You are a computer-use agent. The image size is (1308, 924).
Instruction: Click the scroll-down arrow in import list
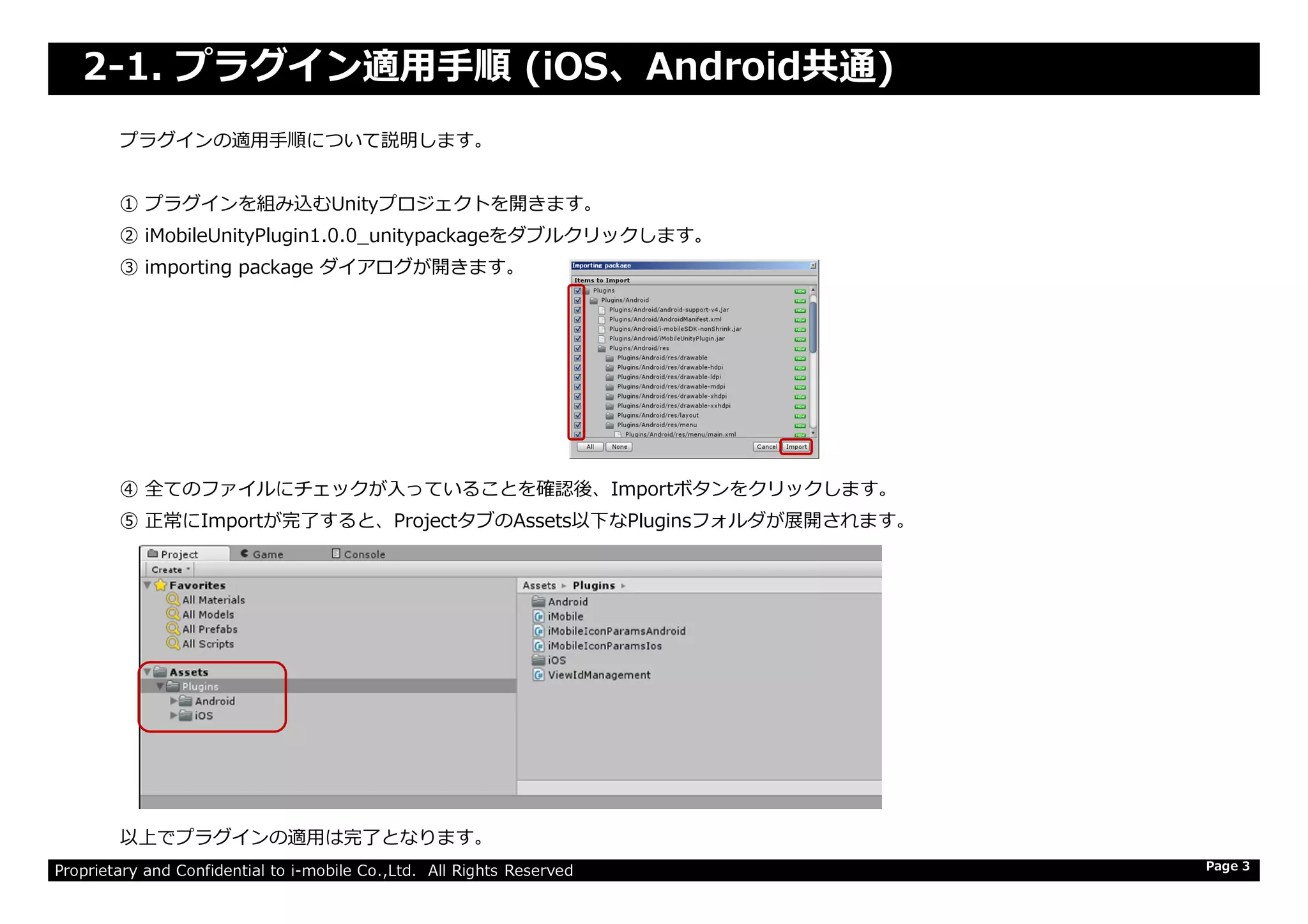(813, 434)
